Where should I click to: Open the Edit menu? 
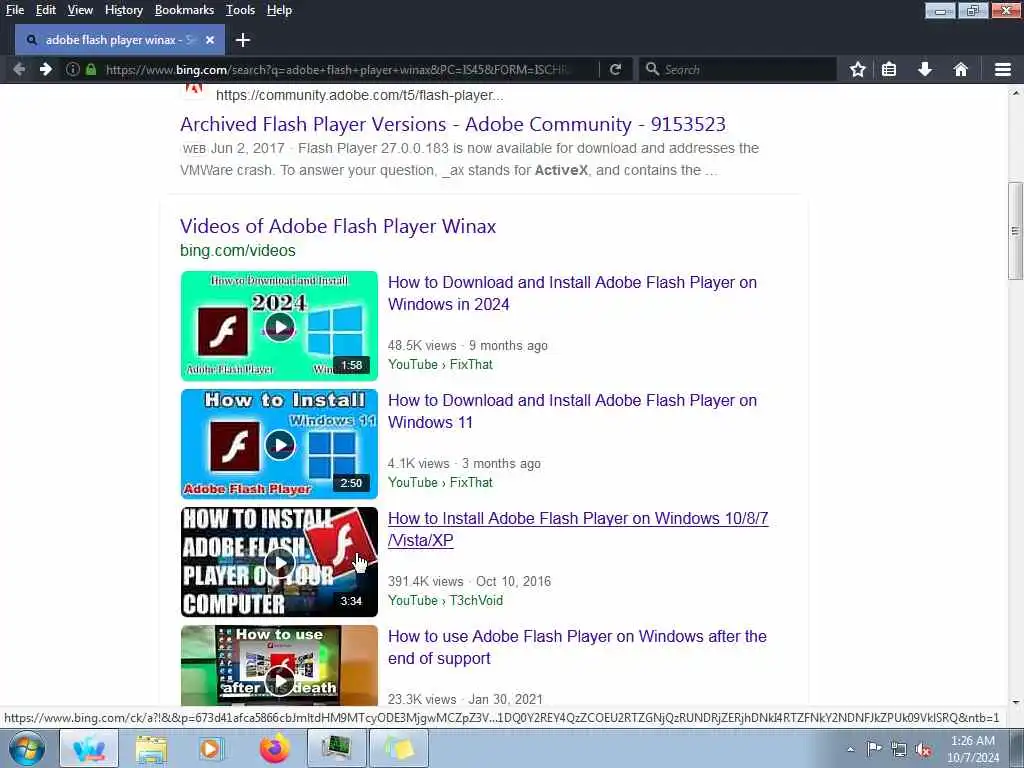pyautogui.click(x=46, y=10)
